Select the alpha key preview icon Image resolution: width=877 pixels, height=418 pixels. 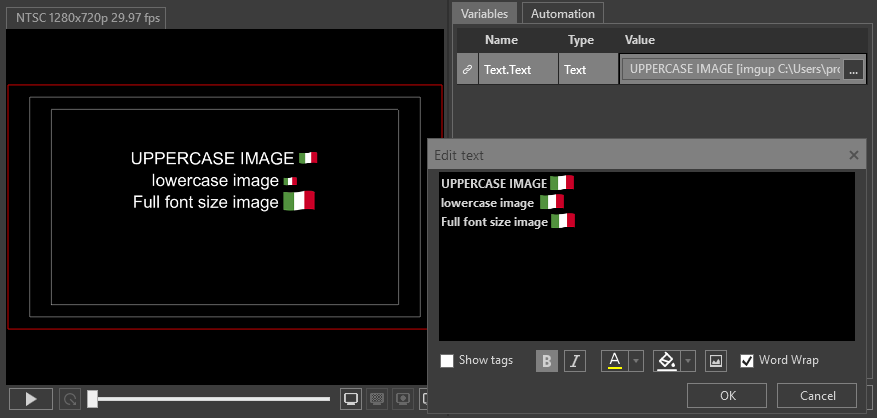click(403, 399)
